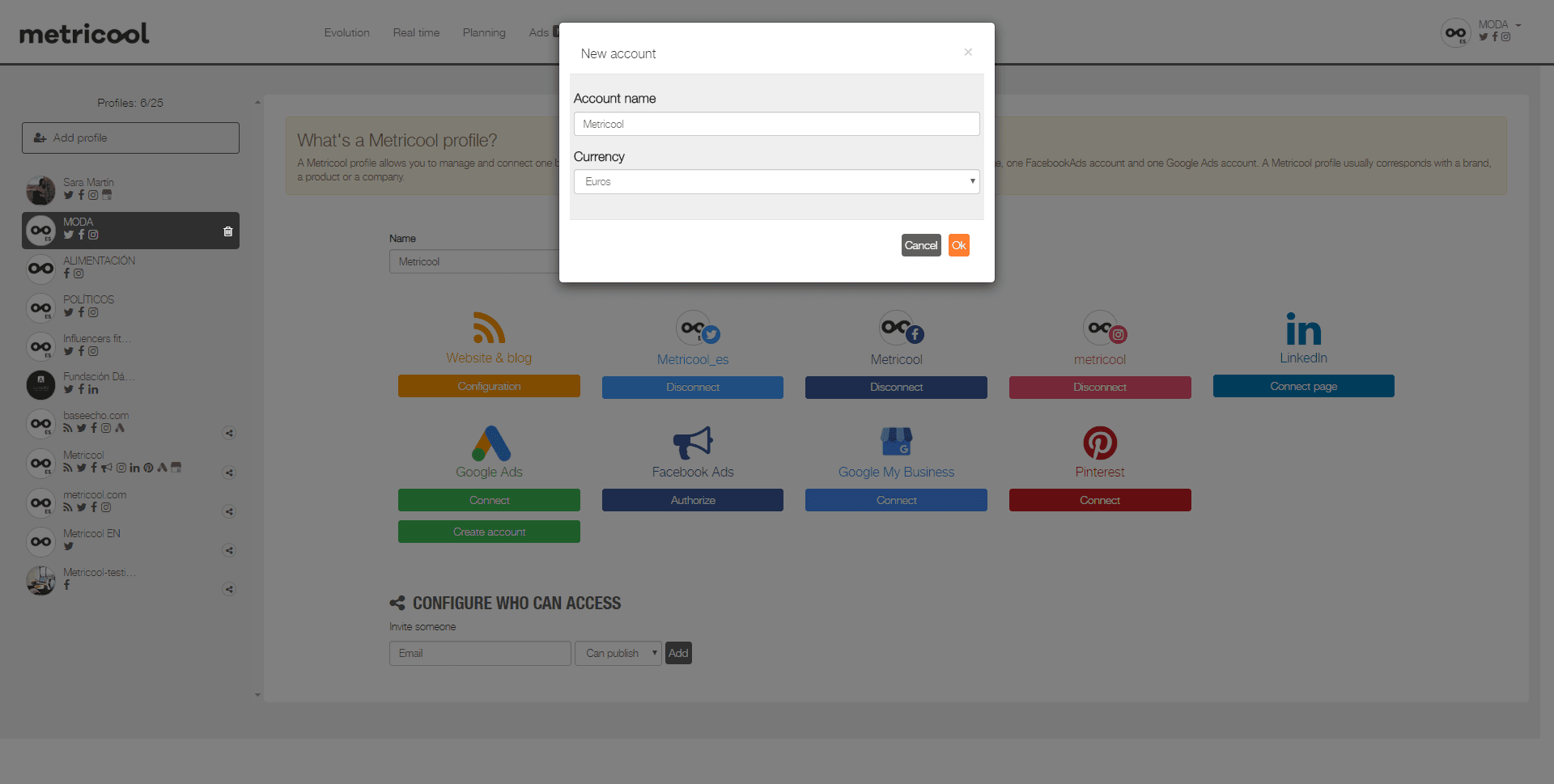Close the New account dialog with X
Viewport: 1554px width, 784px height.
coord(968,52)
